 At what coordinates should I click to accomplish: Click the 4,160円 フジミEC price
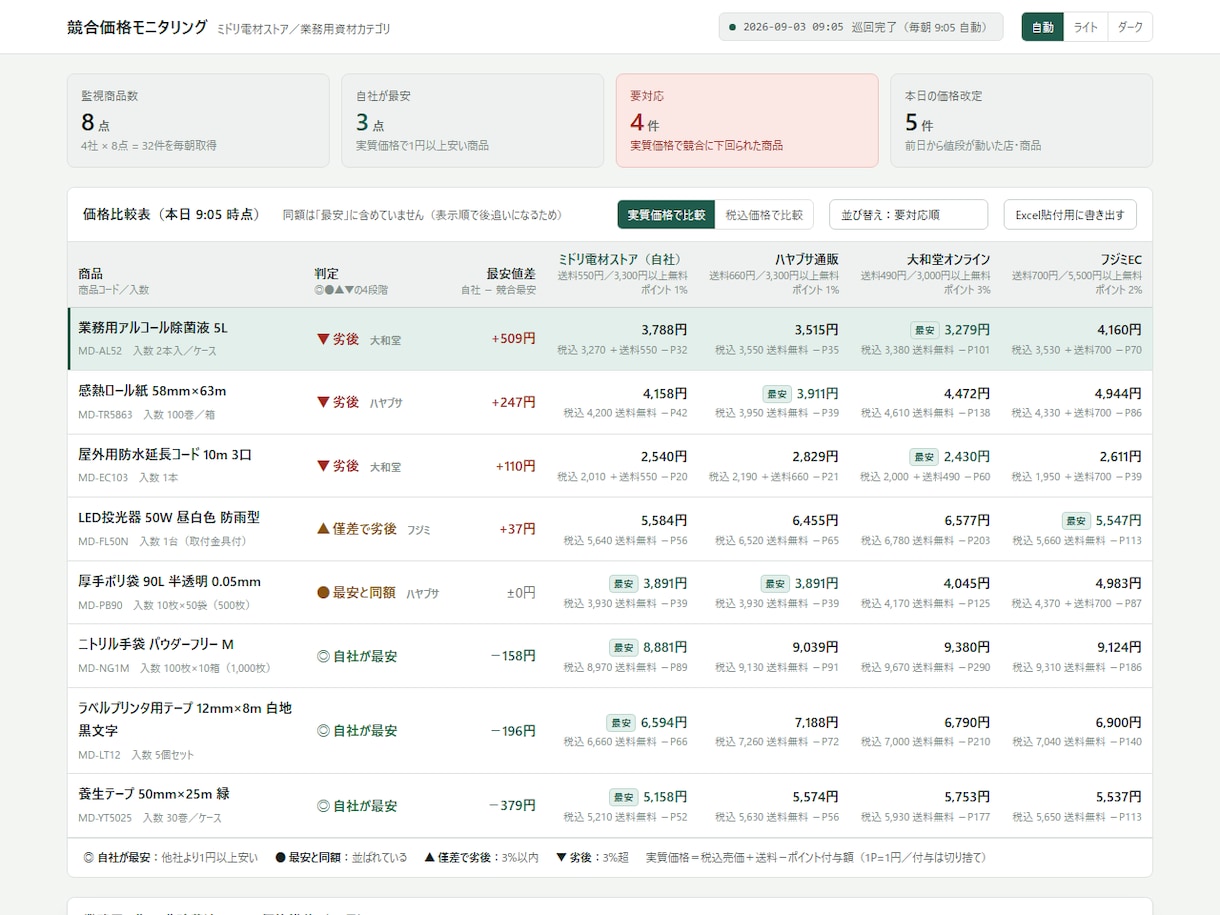[1118, 329]
